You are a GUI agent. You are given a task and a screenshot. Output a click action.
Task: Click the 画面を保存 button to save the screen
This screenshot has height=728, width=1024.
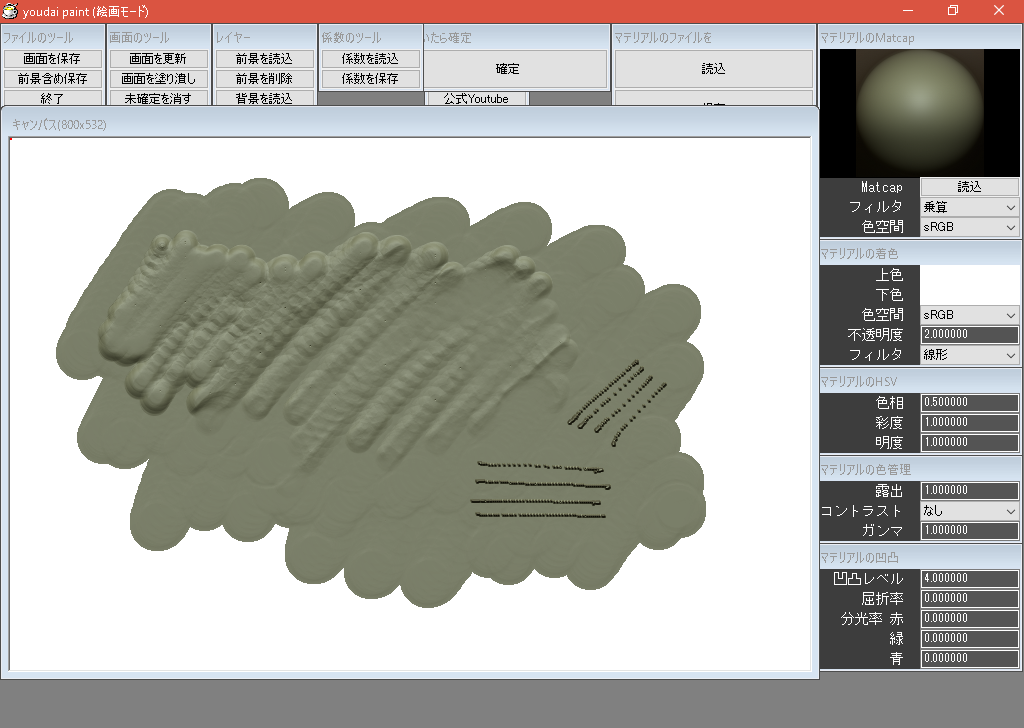(x=55, y=58)
